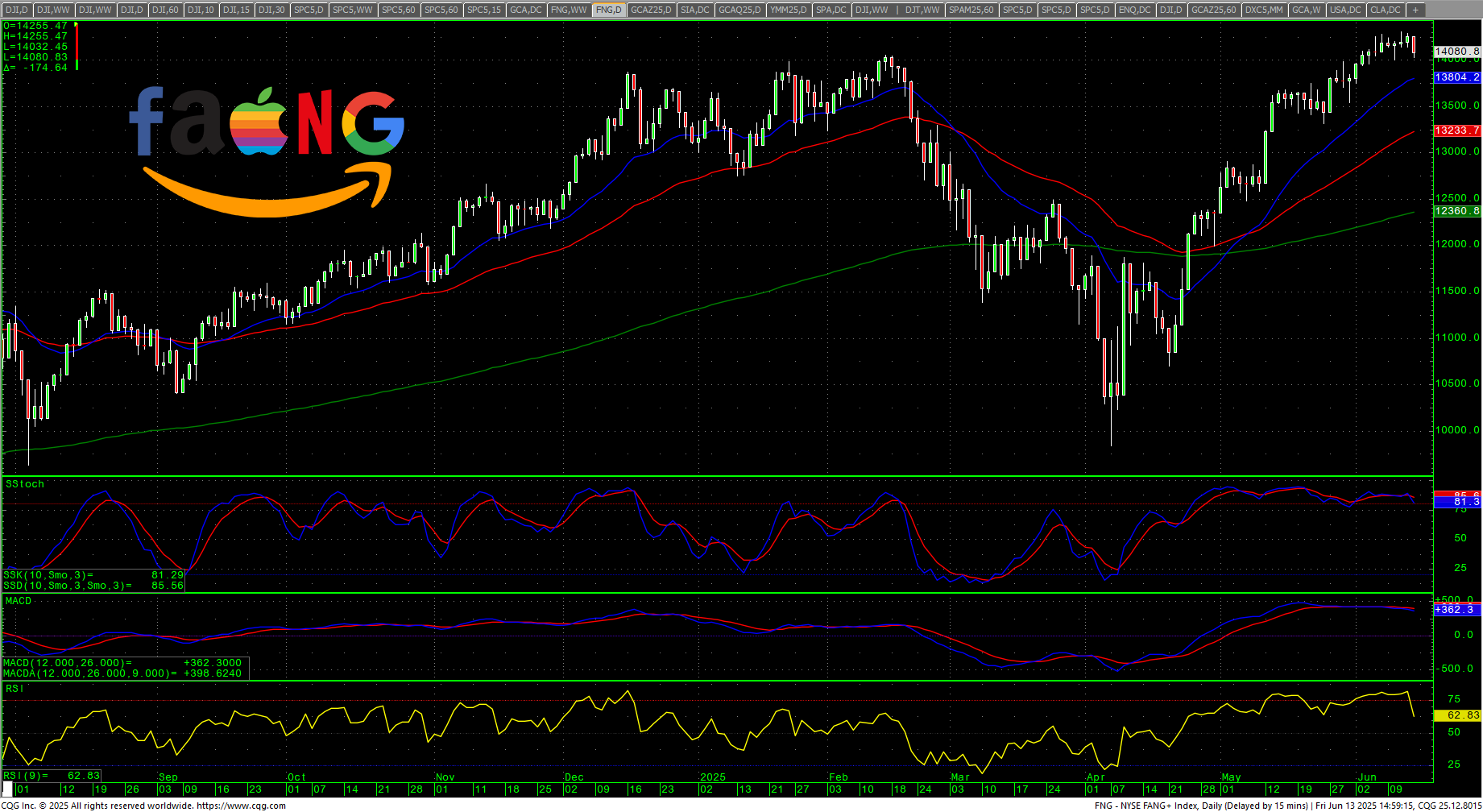Viewport: 1483px width, 812px height.
Task: Switch to the FNG,WW tab
Action: pos(569,10)
